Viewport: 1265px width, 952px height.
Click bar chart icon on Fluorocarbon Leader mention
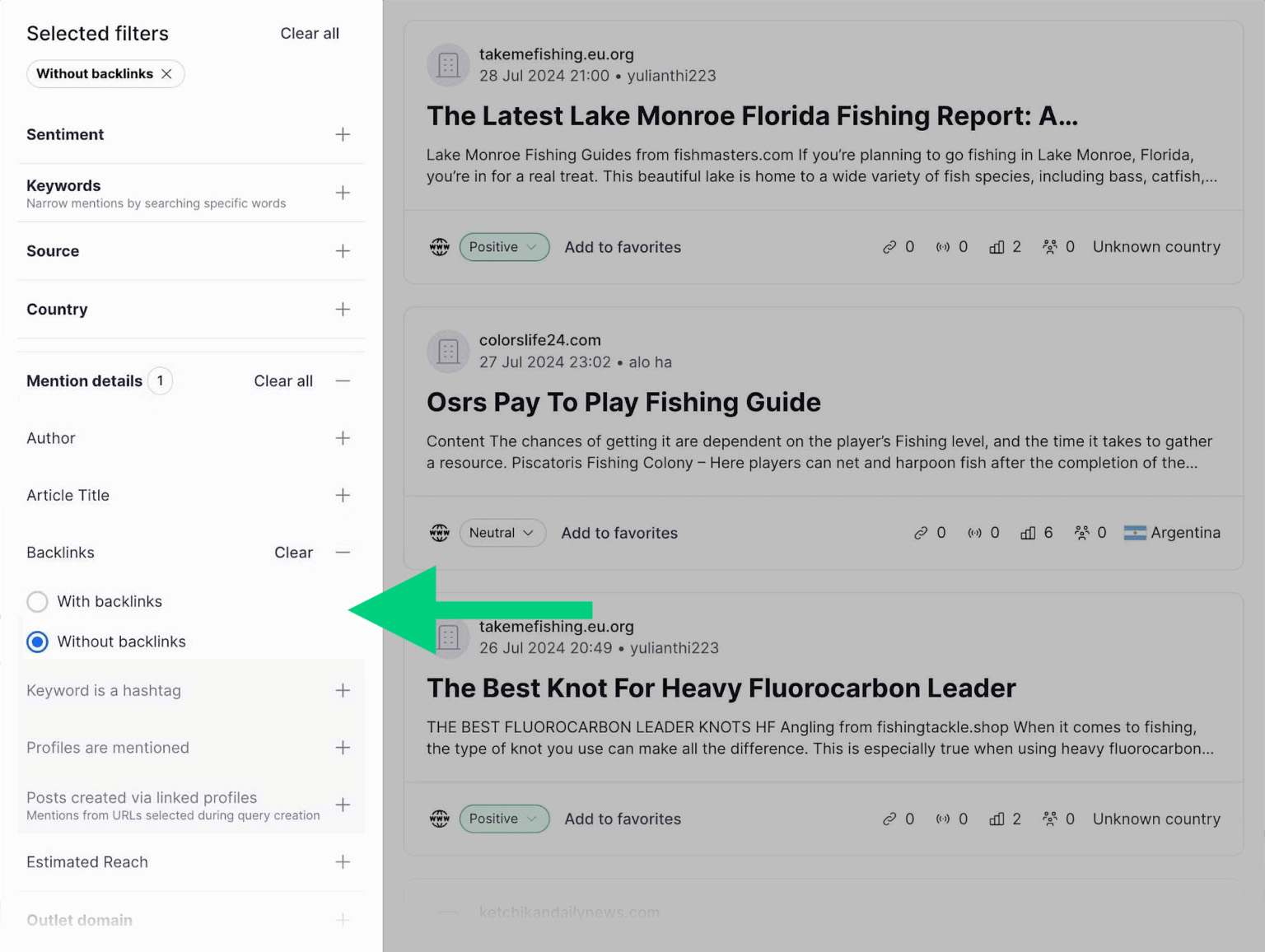click(x=997, y=819)
